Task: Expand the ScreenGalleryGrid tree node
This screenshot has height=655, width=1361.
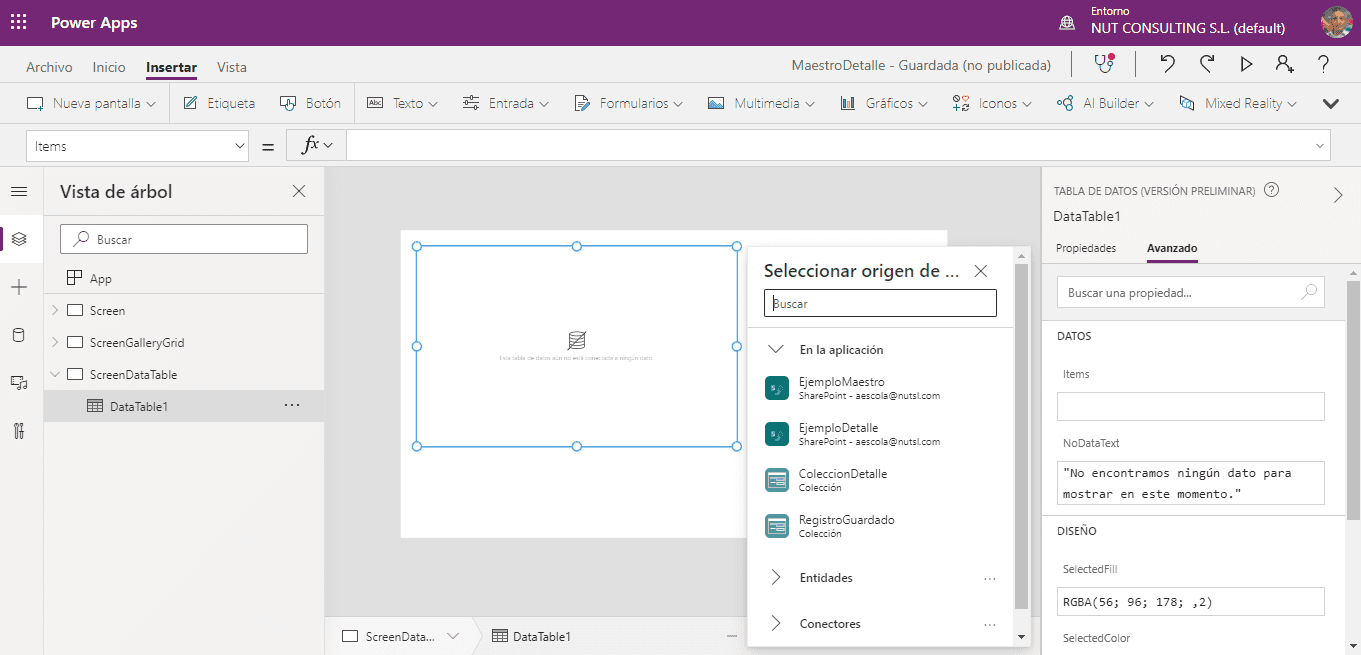Action: pos(55,342)
